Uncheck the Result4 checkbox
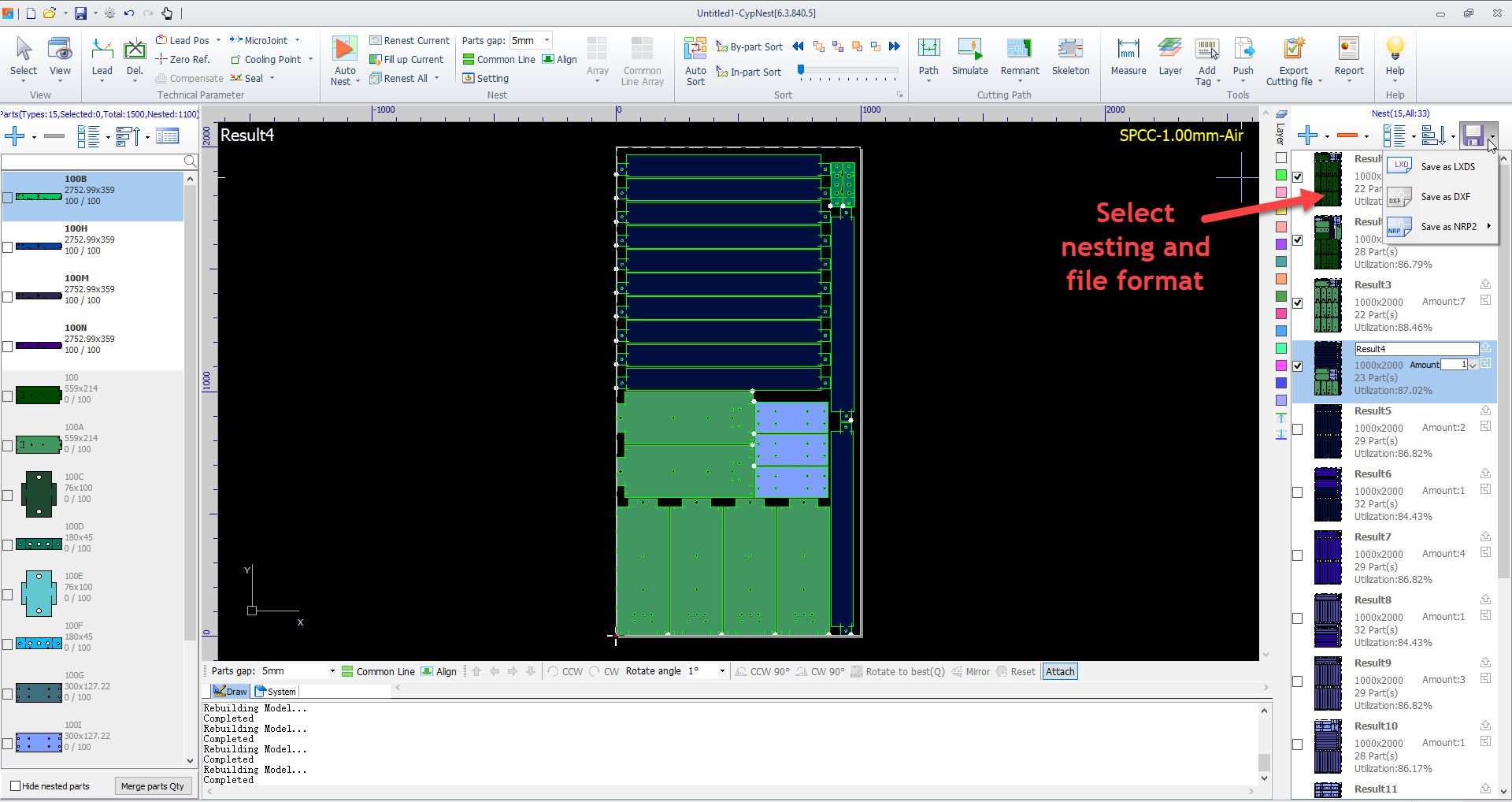This screenshot has height=802, width=1512. tap(1298, 366)
